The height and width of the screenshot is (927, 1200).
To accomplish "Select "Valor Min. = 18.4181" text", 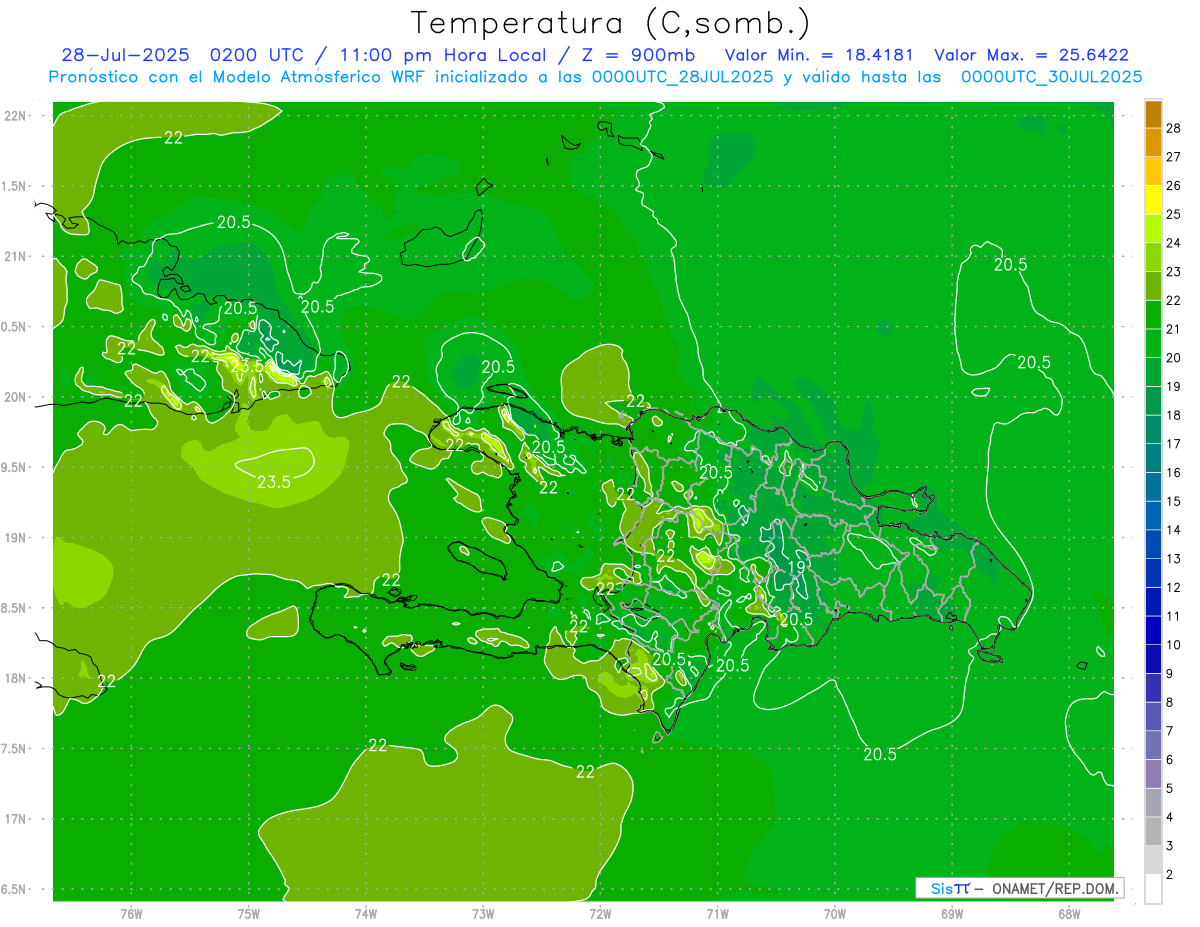I will click(x=819, y=55).
